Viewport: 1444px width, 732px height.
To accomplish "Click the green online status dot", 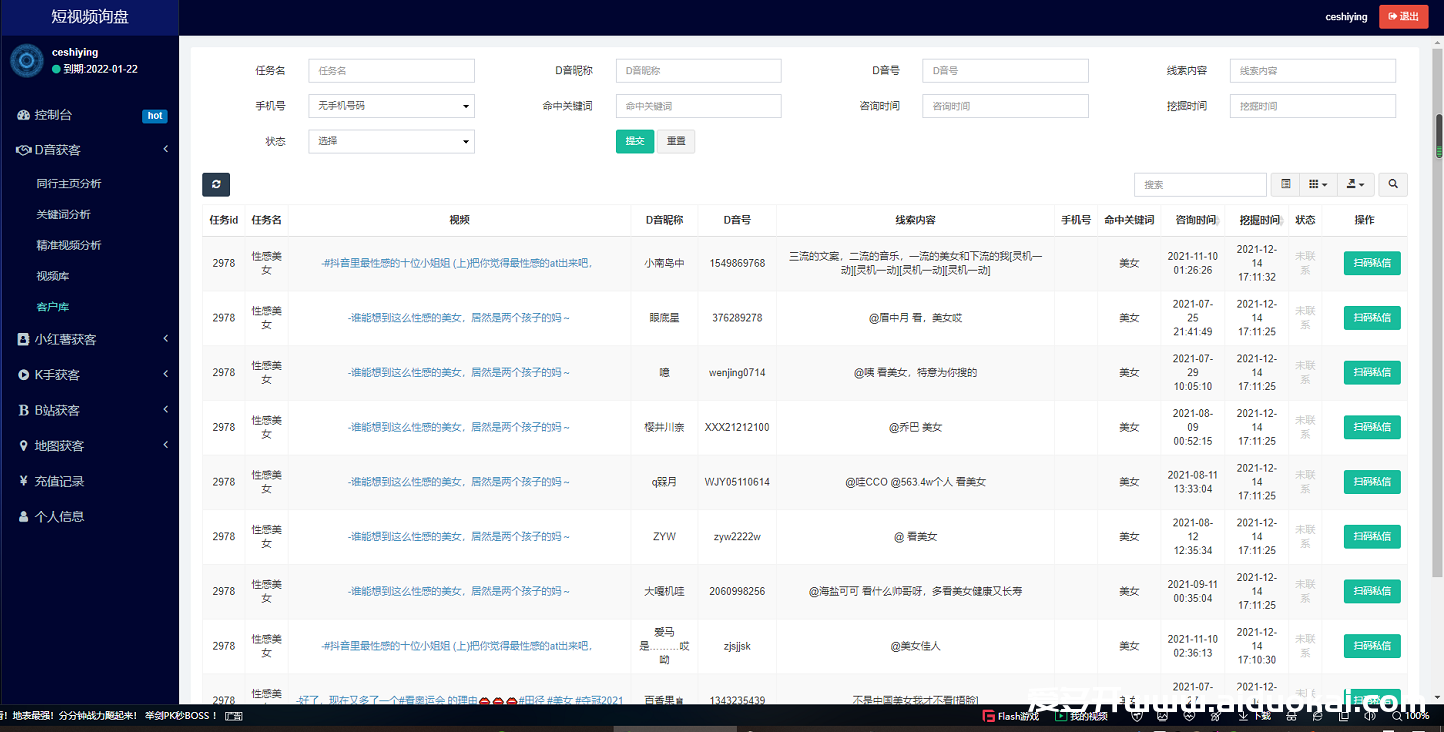I will (57, 70).
